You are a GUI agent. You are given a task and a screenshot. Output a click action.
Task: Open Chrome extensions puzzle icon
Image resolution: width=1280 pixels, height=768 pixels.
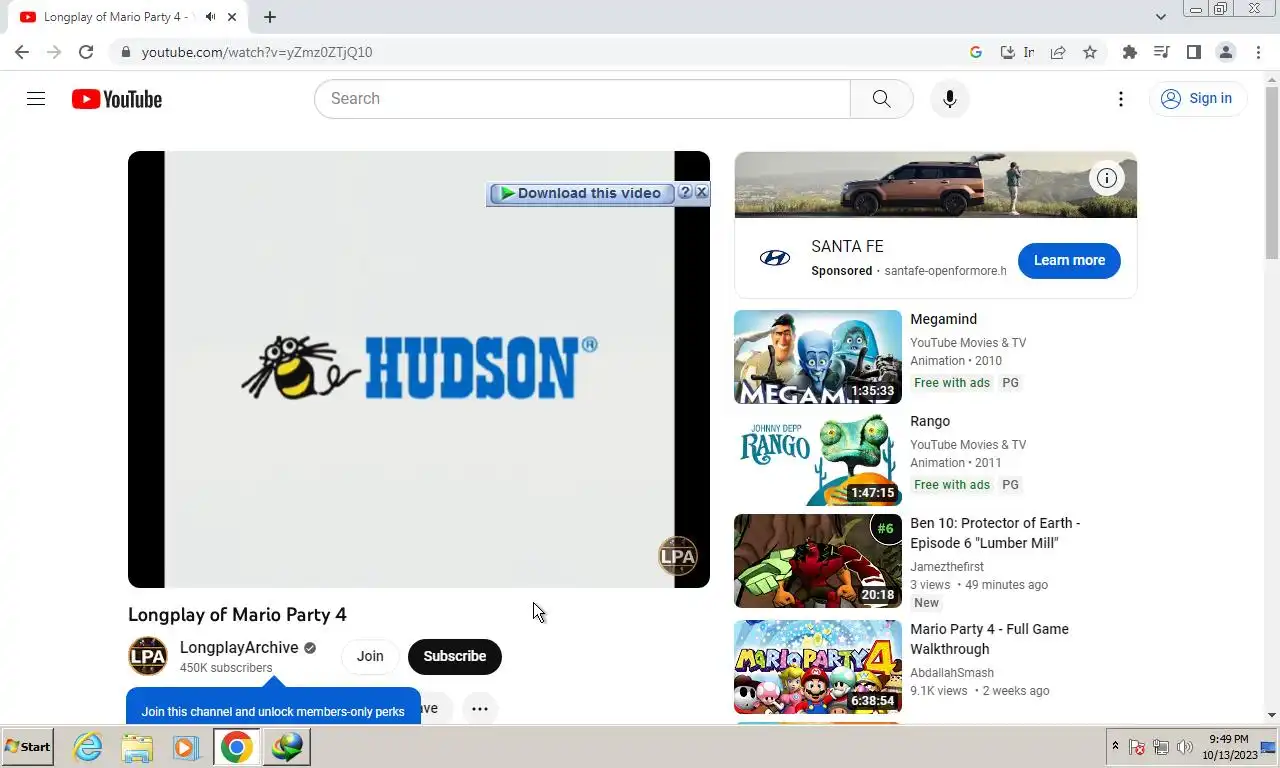[1130, 52]
